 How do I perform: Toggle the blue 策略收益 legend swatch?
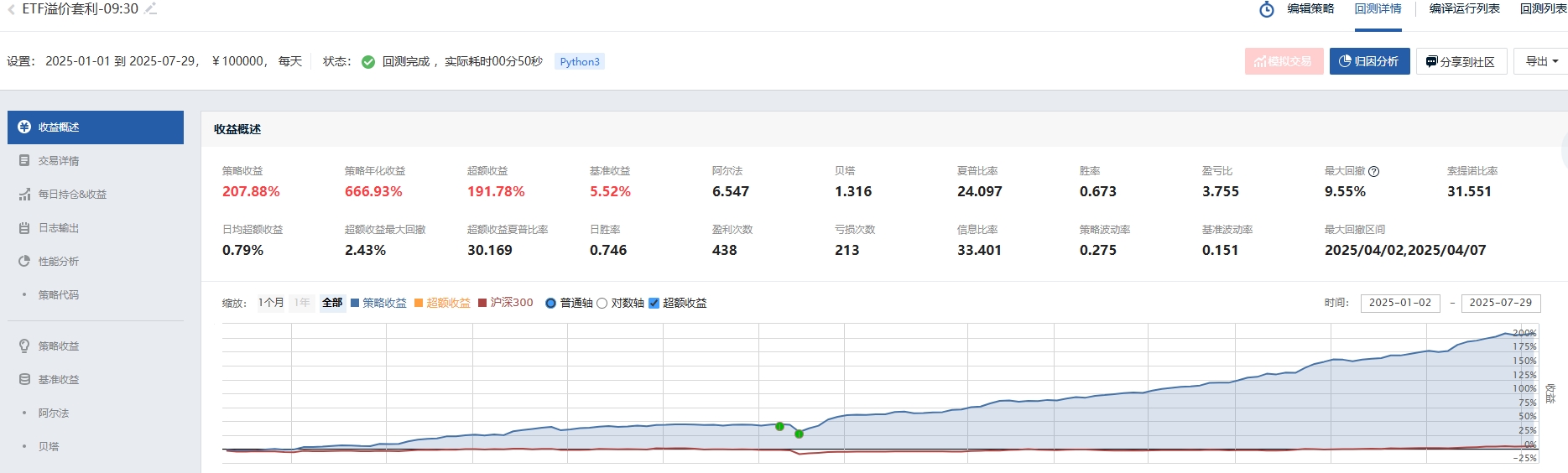(356, 304)
